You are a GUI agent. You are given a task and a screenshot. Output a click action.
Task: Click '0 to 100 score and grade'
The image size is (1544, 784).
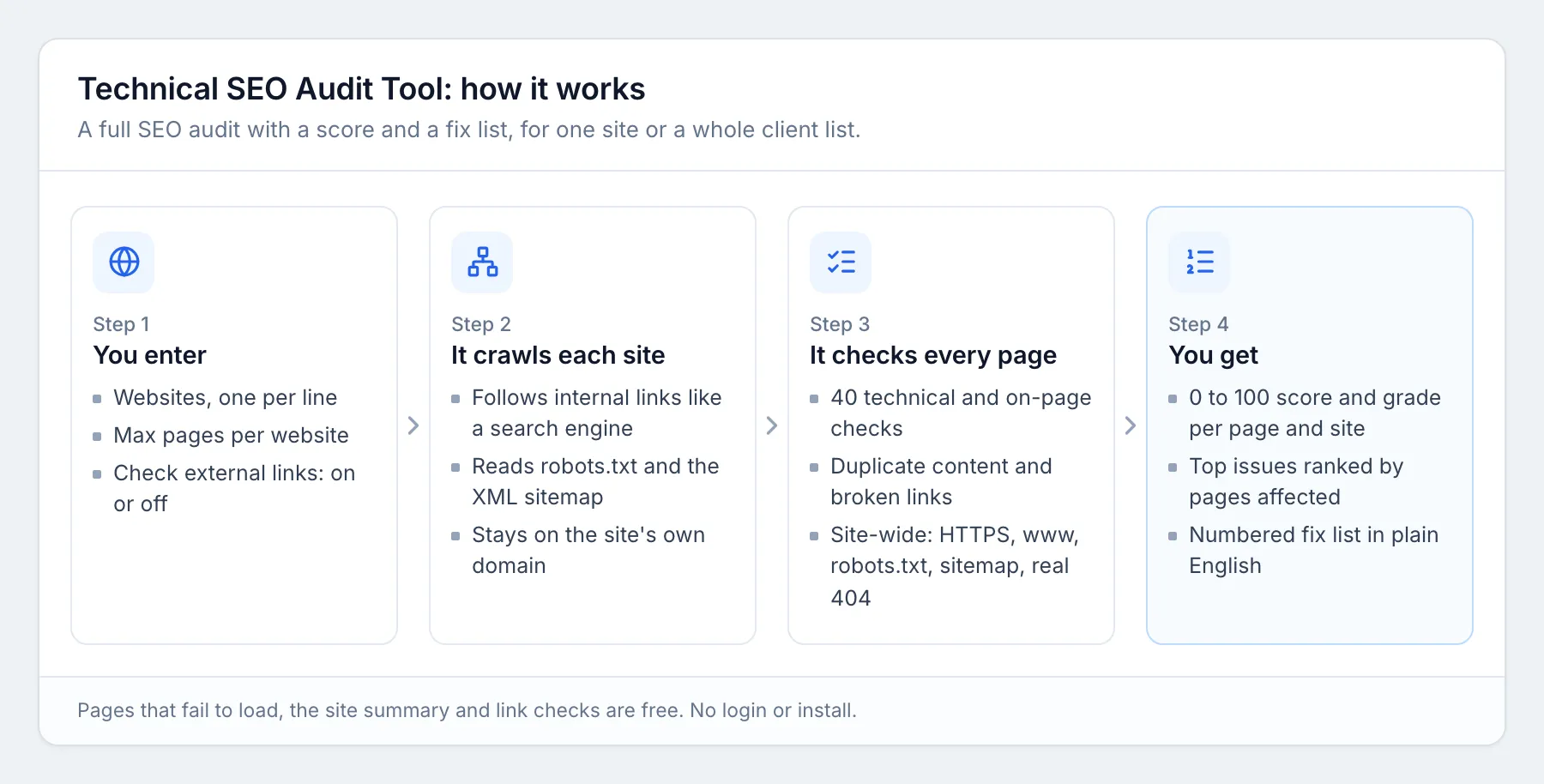tap(1315, 413)
